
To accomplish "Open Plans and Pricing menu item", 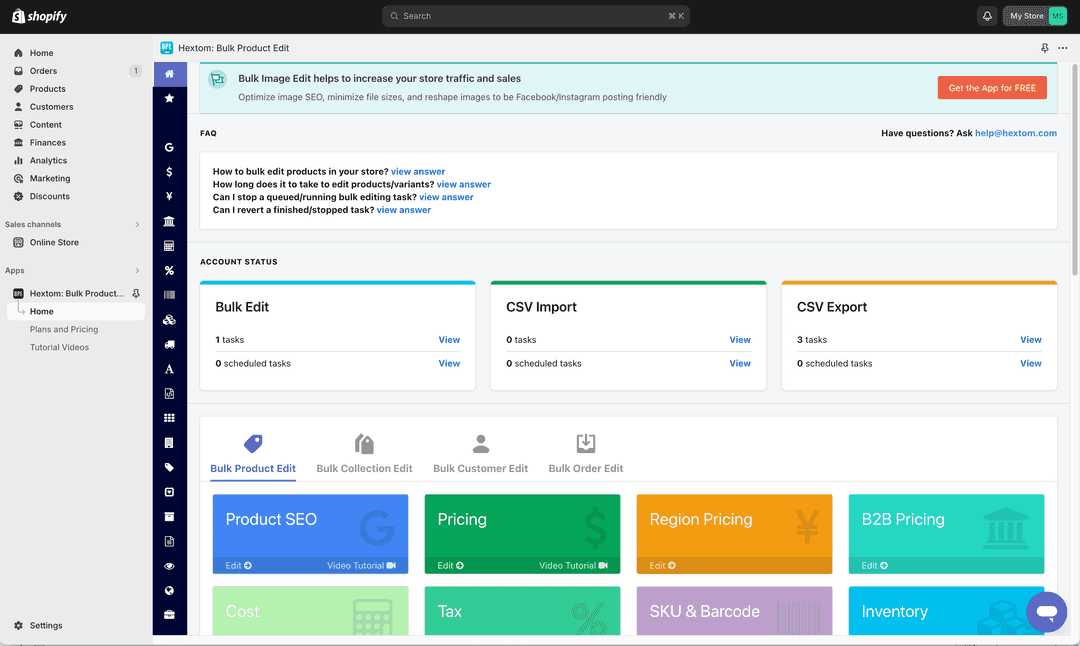I will [63, 329].
